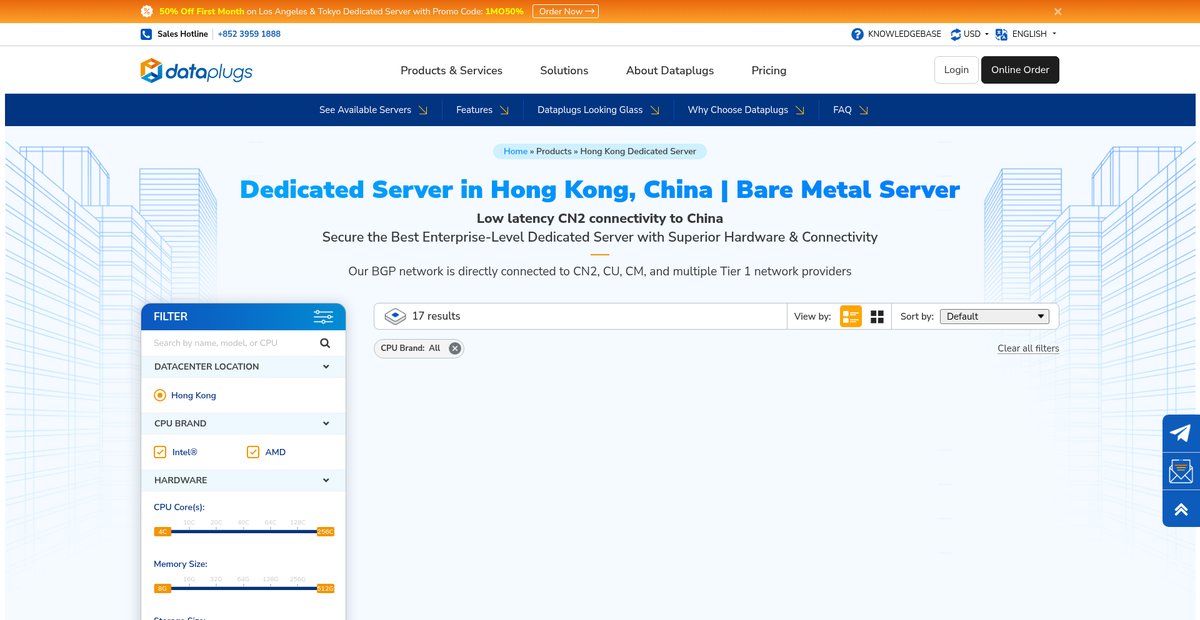
Task: Click Home breadcrumb link
Action: point(515,151)
